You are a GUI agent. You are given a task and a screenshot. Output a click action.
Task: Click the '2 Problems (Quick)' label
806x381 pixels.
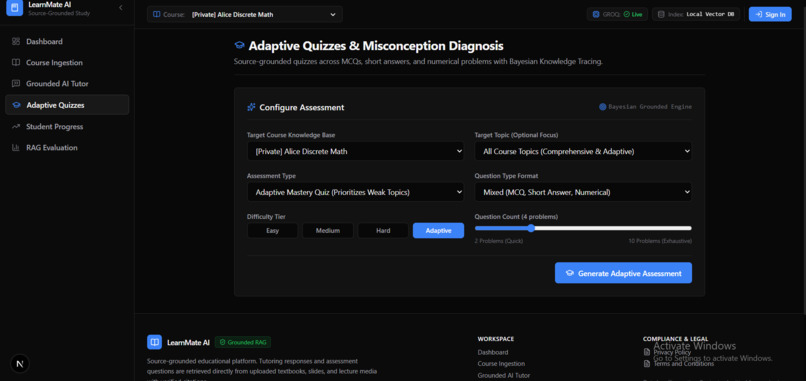point(499,241)
